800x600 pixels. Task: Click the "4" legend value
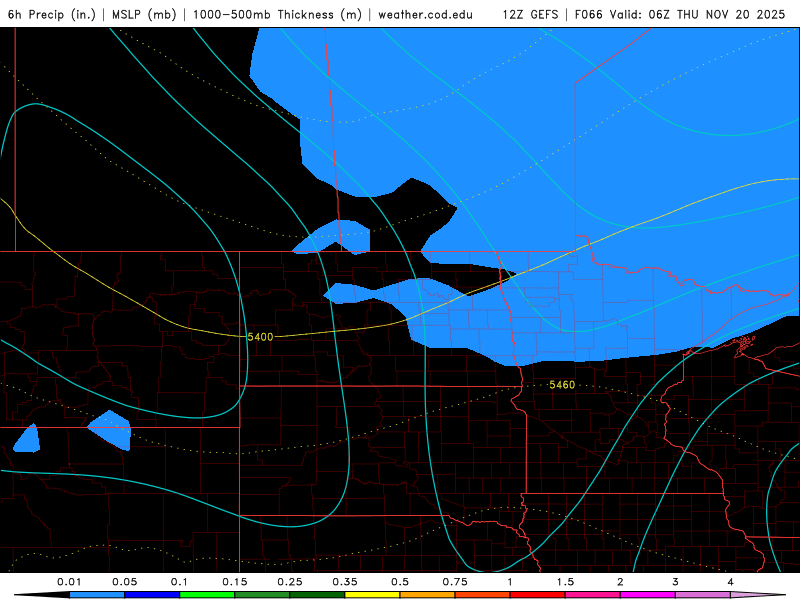tap(731, 582)
